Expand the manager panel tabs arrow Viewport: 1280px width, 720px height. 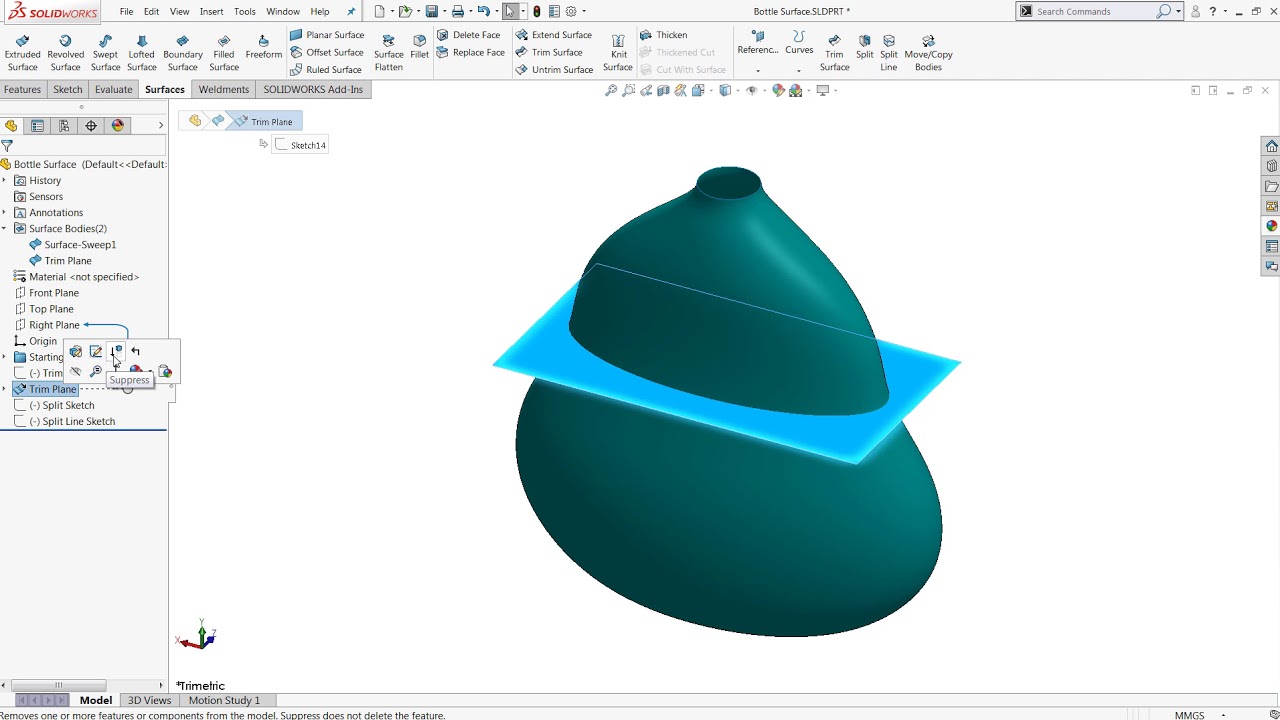click(x=160, y=125)
